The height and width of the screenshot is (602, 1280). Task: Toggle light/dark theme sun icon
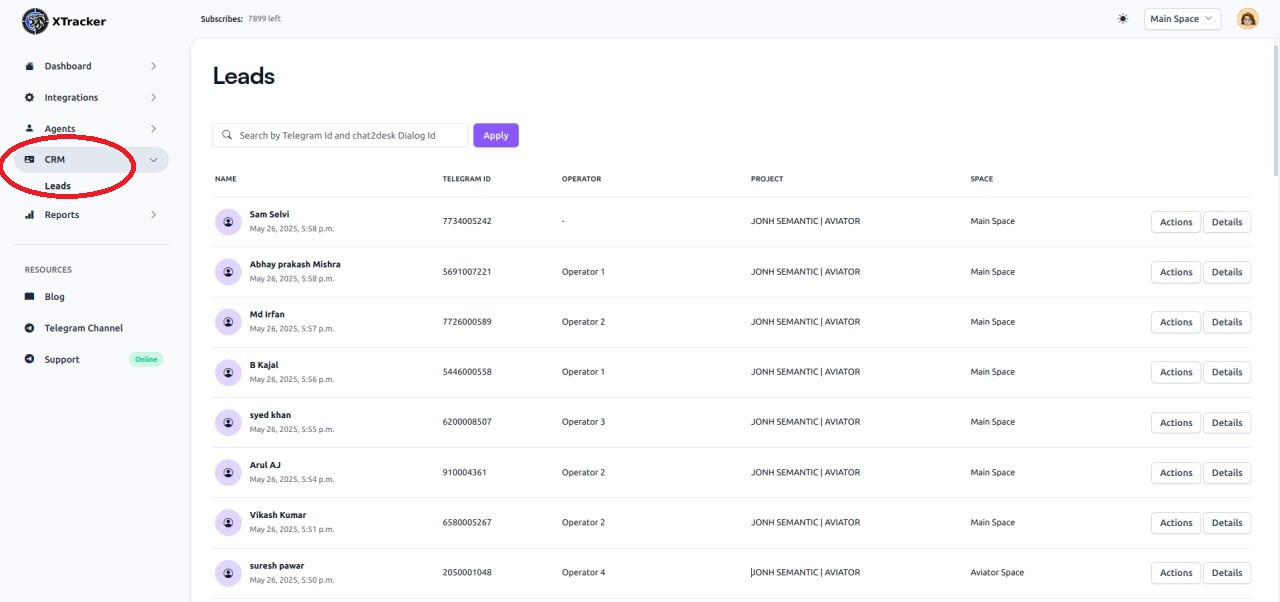click(1123, 19)
